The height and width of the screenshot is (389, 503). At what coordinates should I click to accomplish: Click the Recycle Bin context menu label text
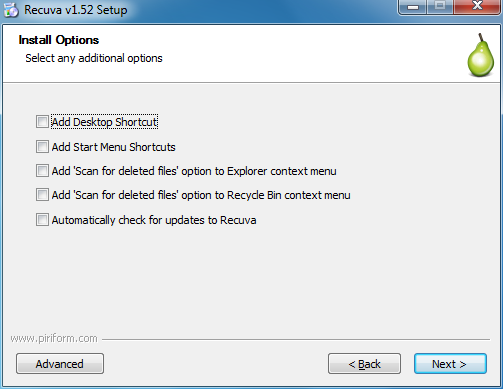pyautogui.click(x=201, y=195)
